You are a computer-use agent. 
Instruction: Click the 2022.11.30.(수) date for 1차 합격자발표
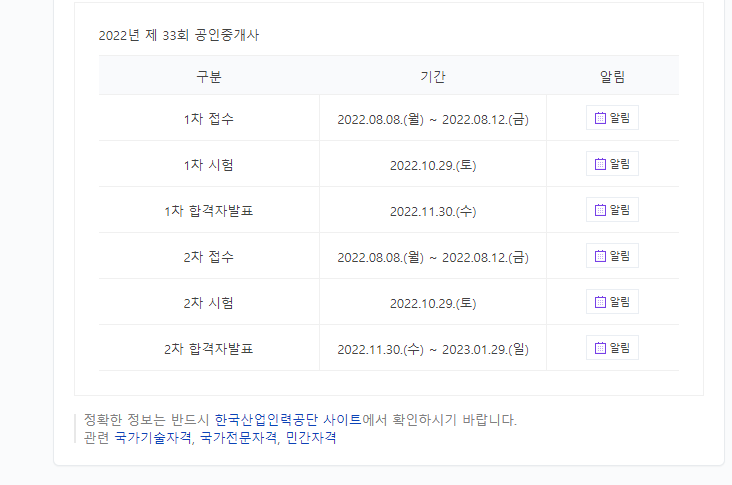coord(433,211)
